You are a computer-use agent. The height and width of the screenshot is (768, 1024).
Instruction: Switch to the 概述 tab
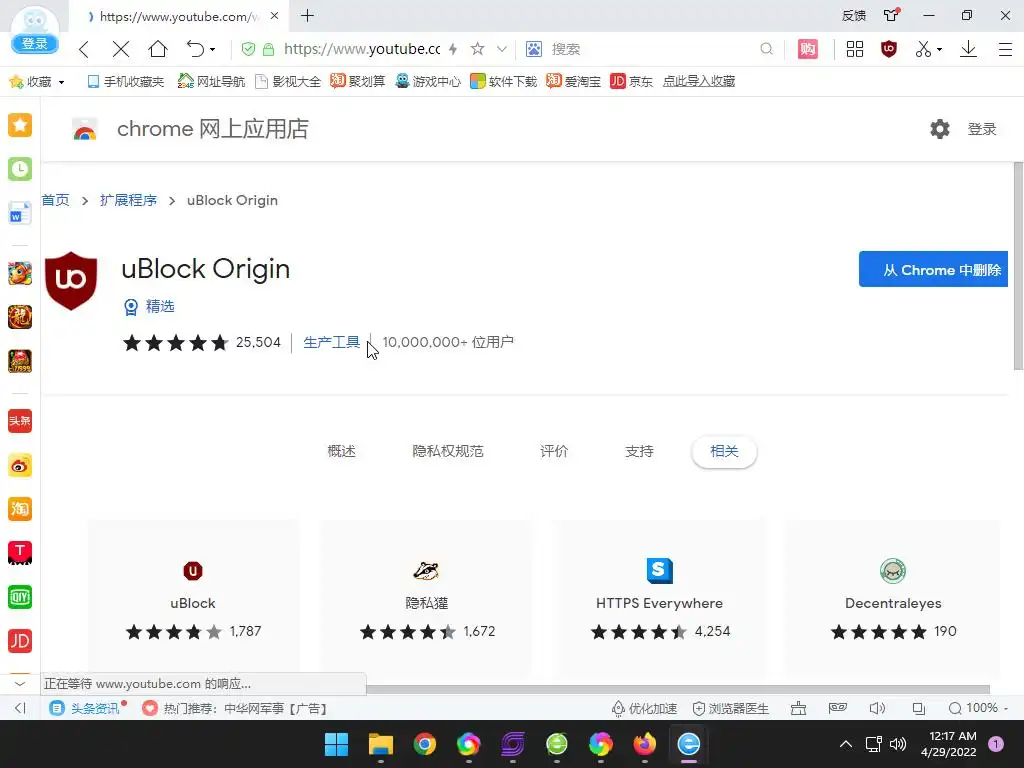[342, 451]
